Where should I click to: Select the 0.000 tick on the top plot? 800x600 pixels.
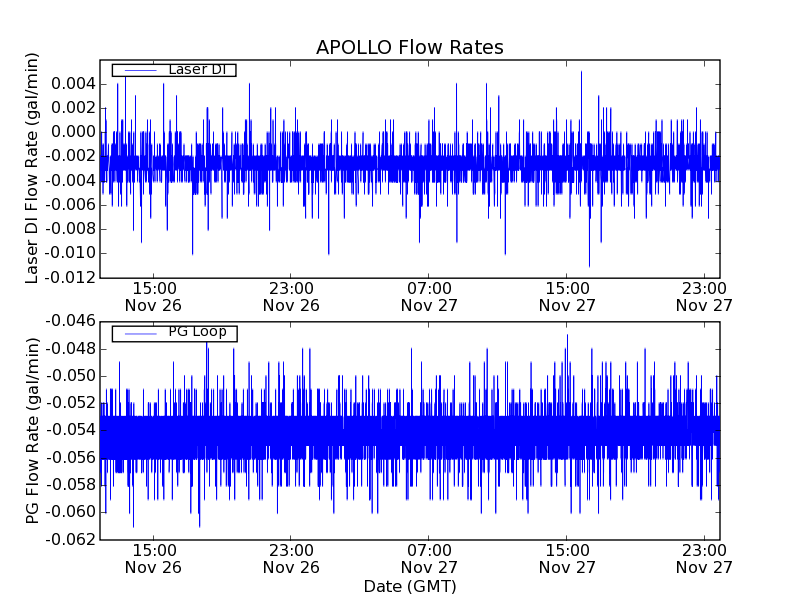point(73,132)
